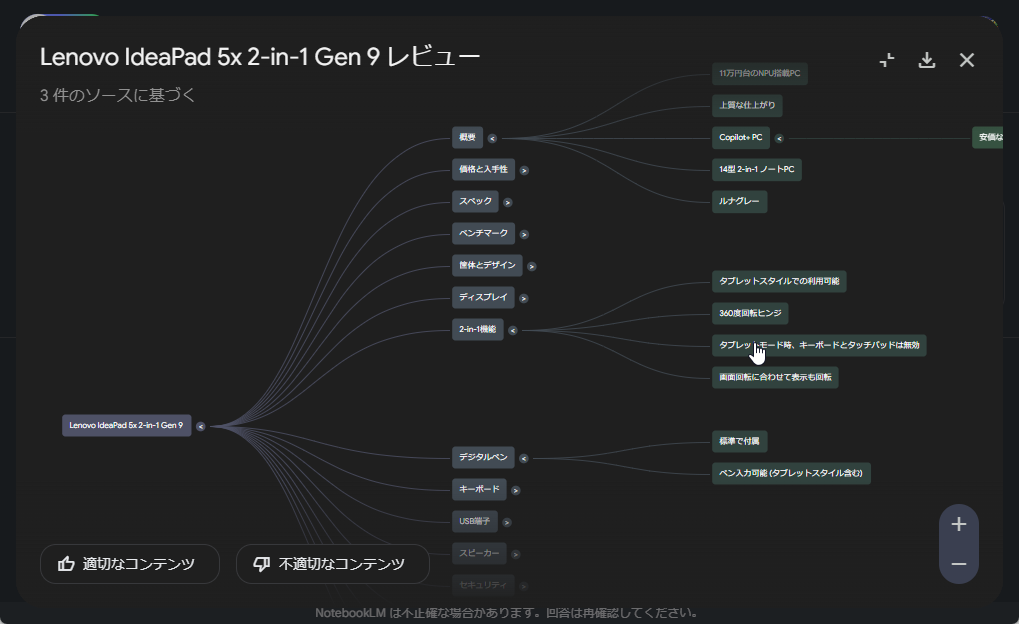
Task: Expand the スピーカー node chevron
Action: pyautogui.click(x=515, y=554)
